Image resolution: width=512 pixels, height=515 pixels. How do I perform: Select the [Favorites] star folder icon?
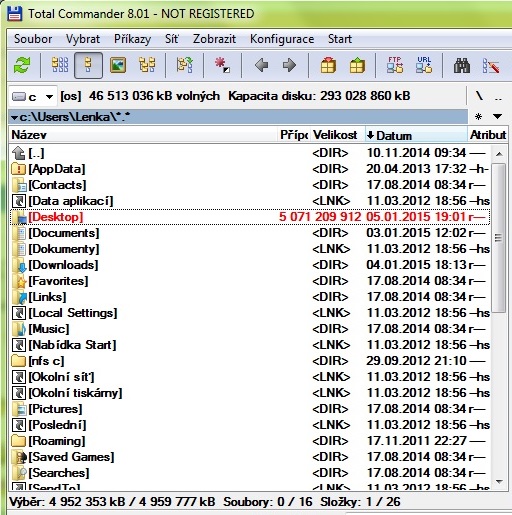(19, 281)
